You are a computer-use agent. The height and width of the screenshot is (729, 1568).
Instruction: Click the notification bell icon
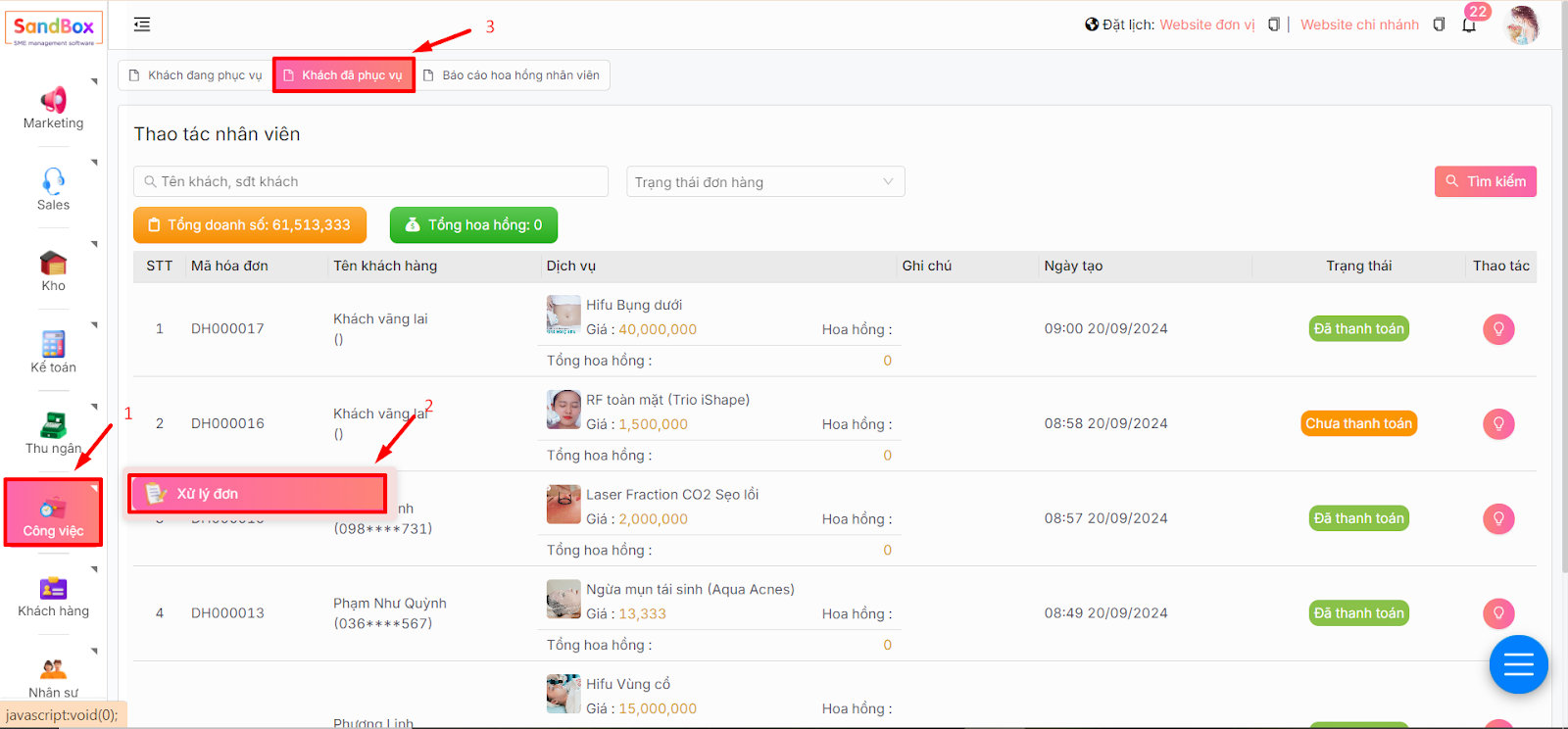pyautogui.click(x=1469, y=25)
